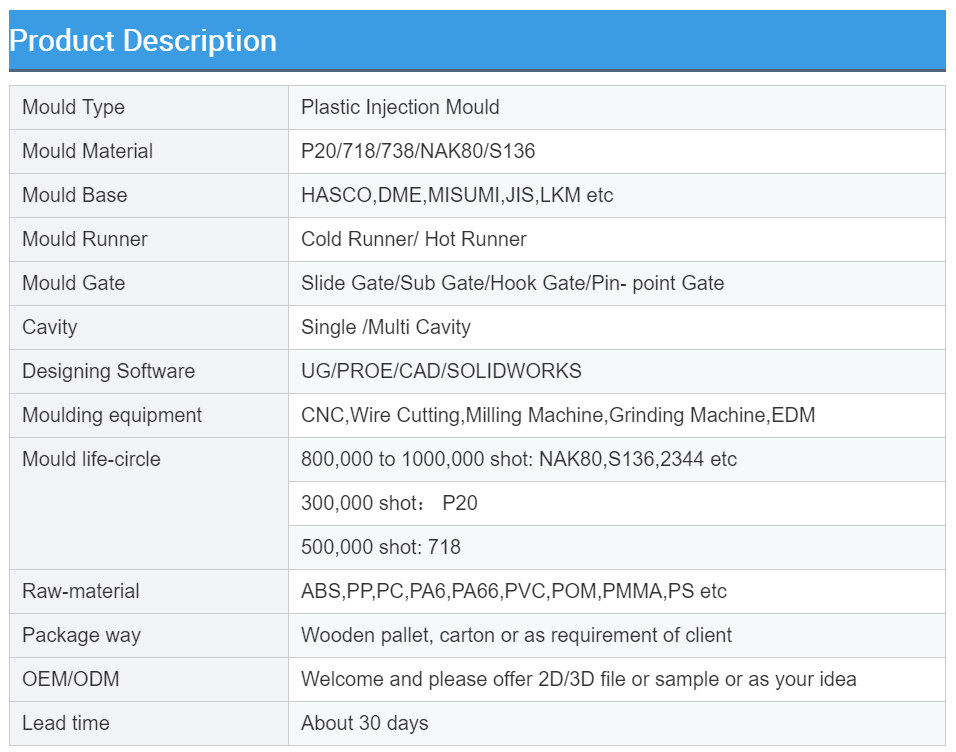Click the Moulding equipment label

click(x=112, y=415)
